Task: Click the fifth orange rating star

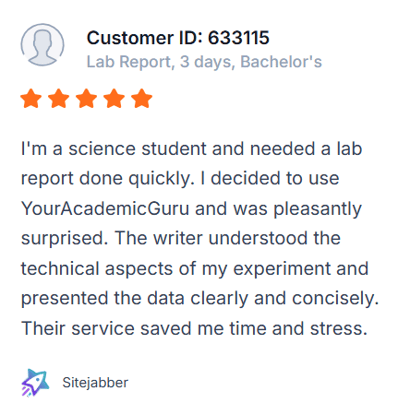Action: point(142,98)
